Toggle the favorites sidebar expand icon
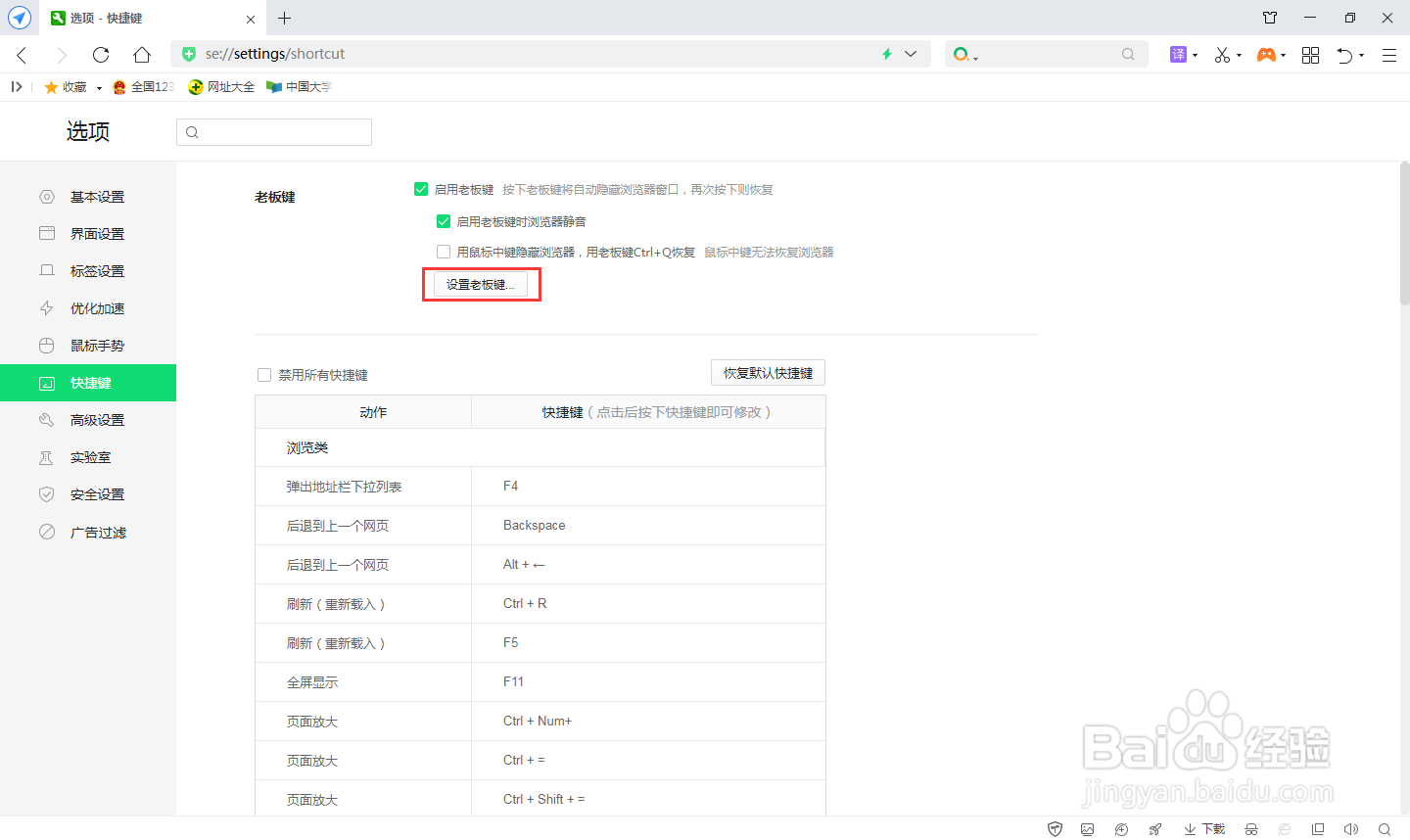This screenshot has height=840, width=1410. (17, 87)
